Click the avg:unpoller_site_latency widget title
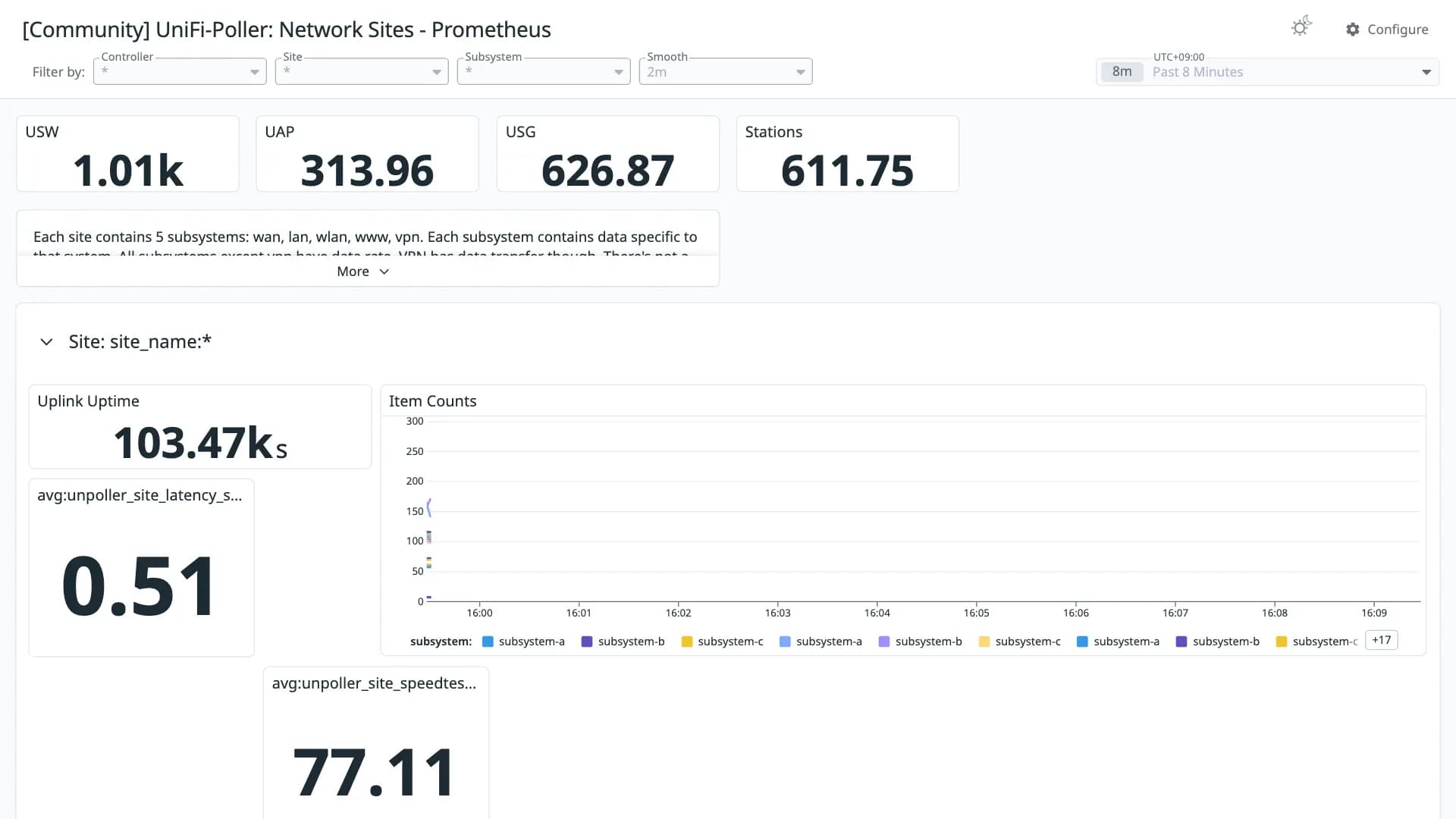Image resolution: width=1456 pixels, height=819 pixels. 140,495
